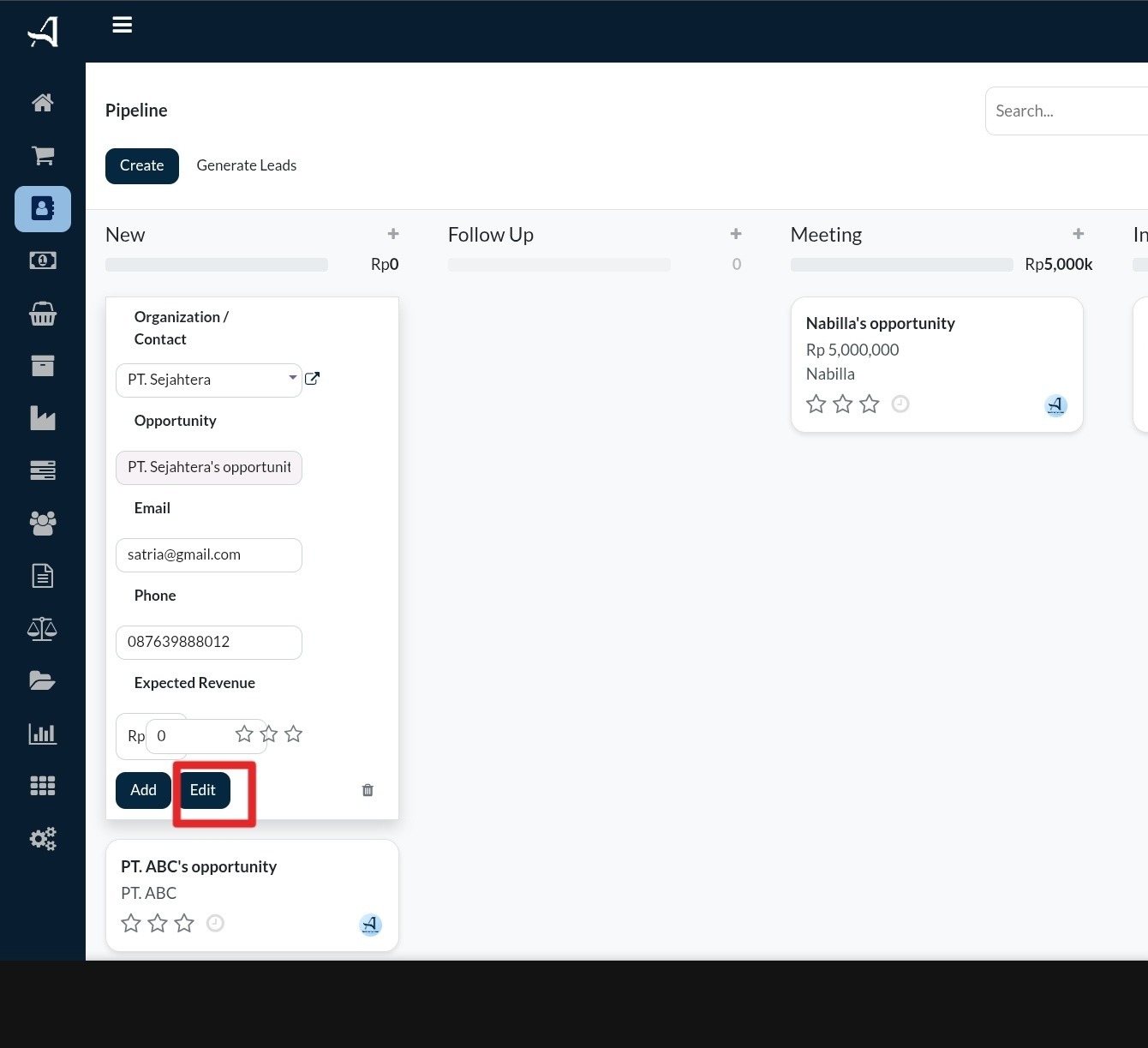This screenshot has width=1148, height=1048.
Task: Click the Email field containing satria@gmail.com
Action: pos(209,555)
